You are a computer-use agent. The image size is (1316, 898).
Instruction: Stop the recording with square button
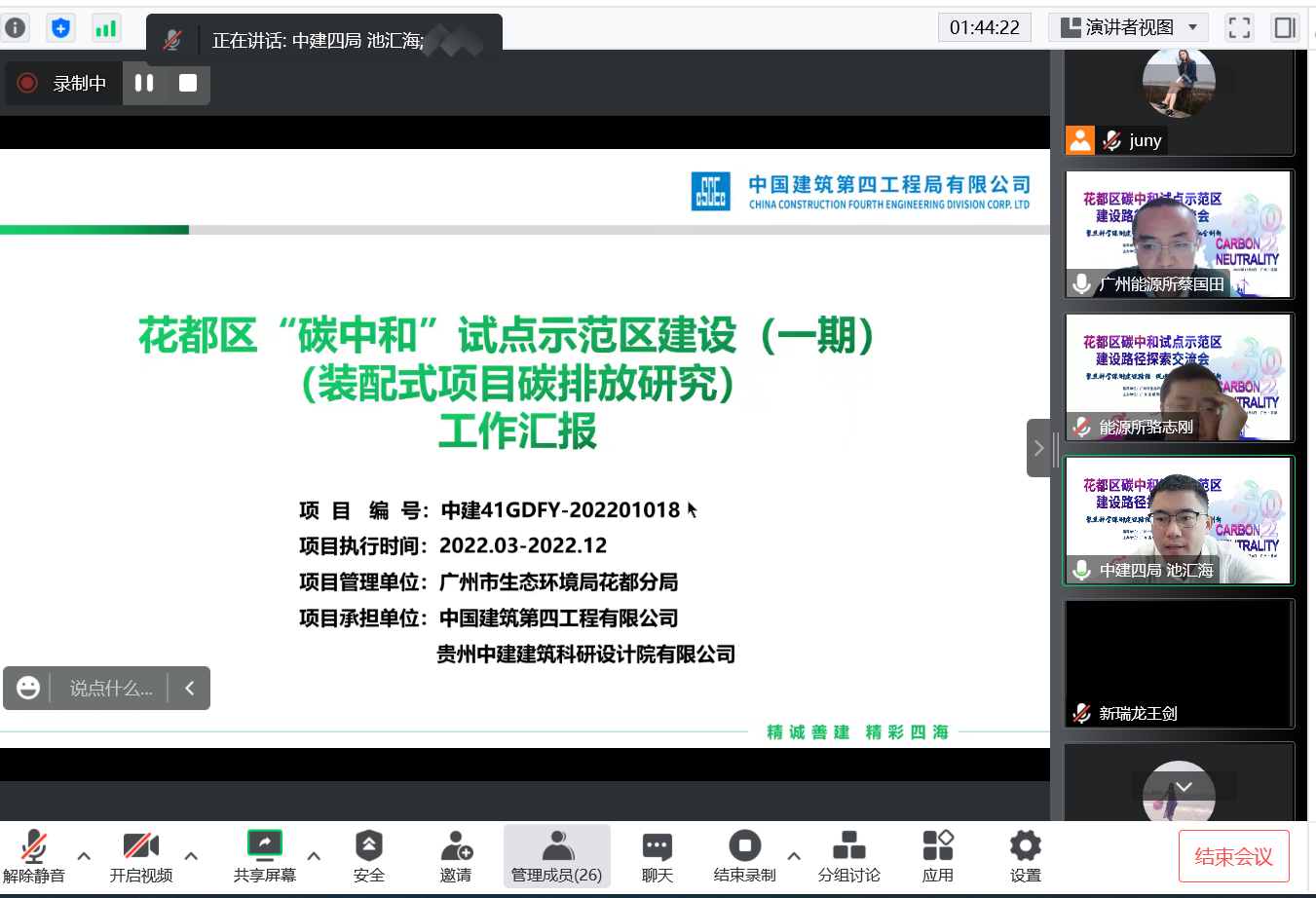pos(188,83)
